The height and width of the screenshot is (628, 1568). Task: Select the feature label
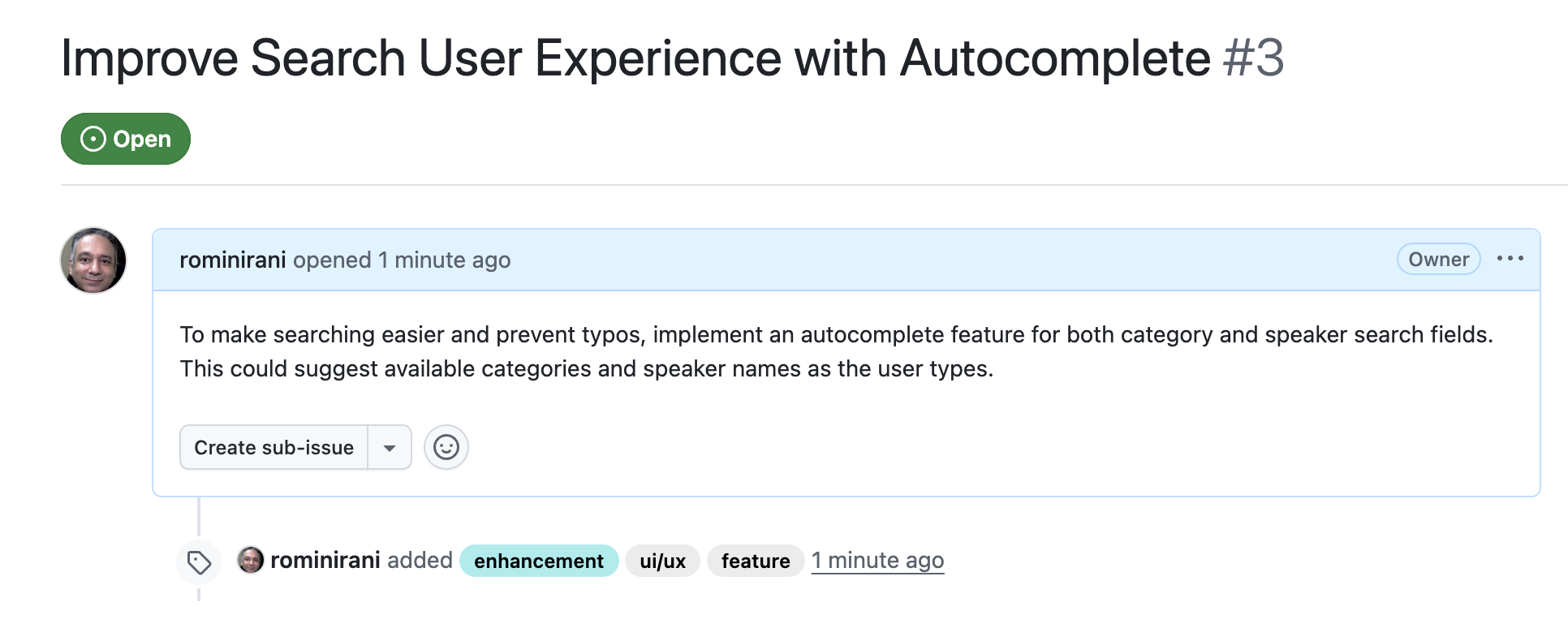tap(755, 561)
